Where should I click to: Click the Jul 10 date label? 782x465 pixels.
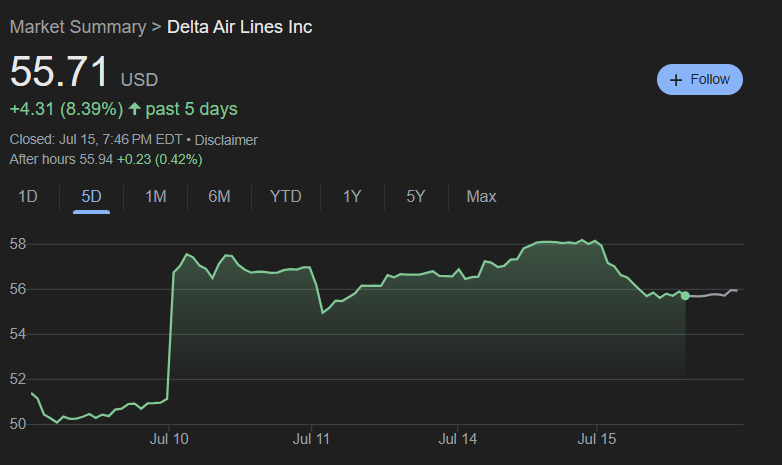169,438
